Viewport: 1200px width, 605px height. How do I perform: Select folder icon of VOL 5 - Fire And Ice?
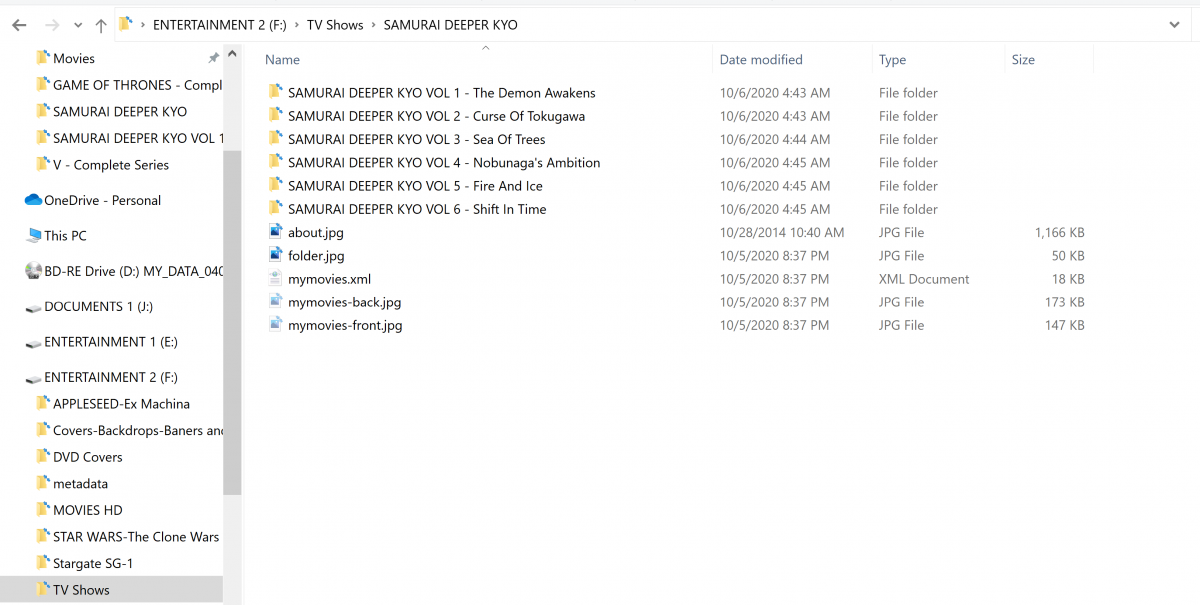pos(276,185)
